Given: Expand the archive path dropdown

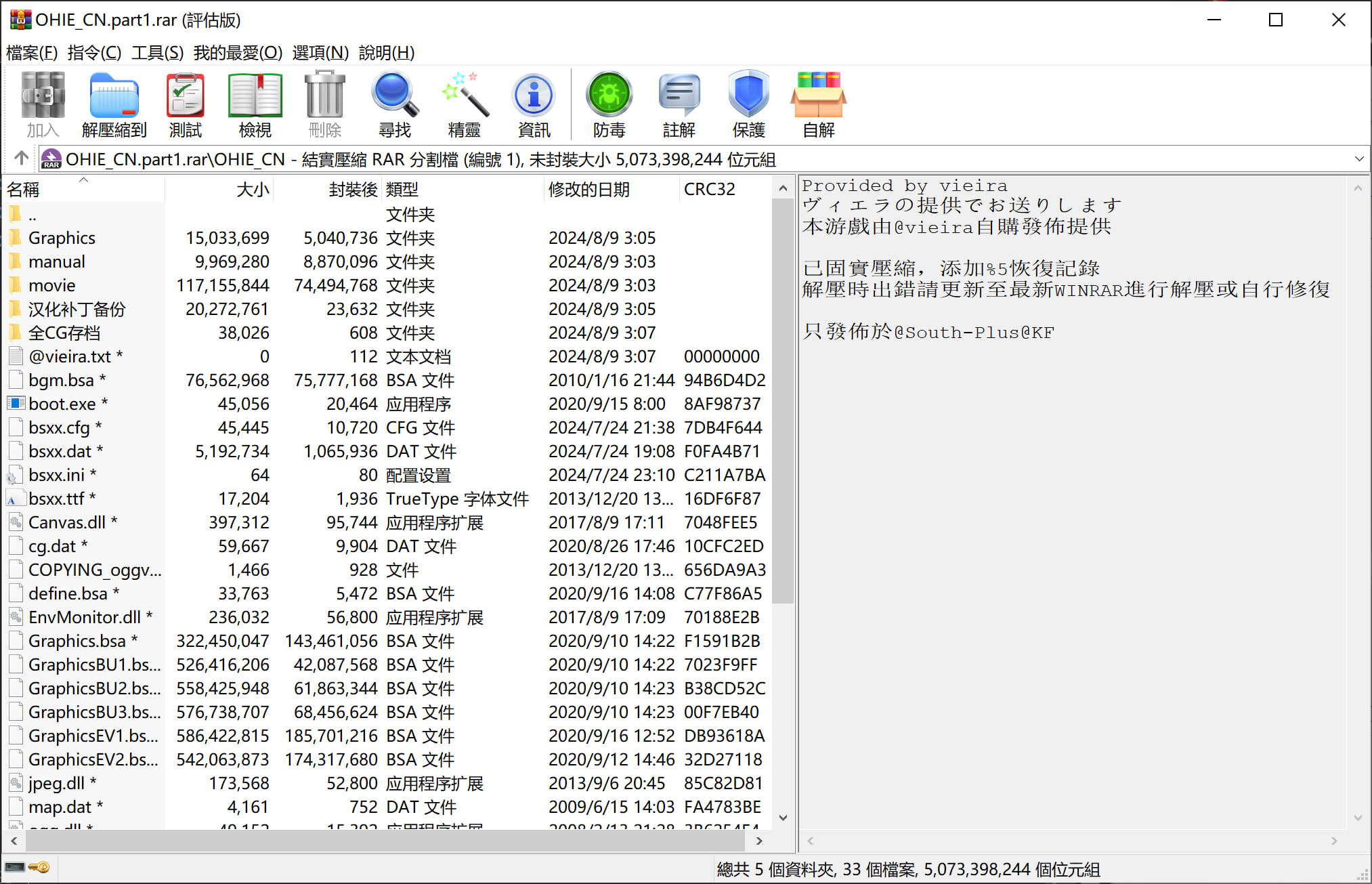Looking at the screenshot, I should [x=1358, y=159].
